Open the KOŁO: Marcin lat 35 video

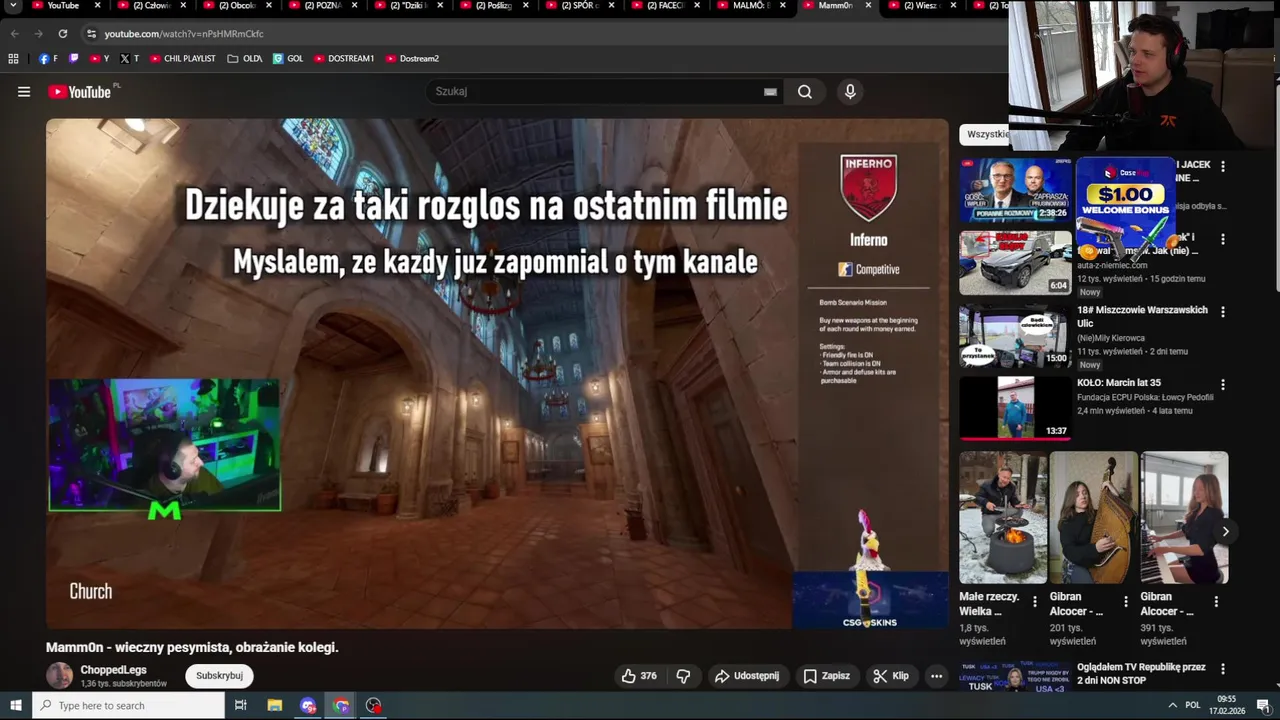coord(1119,383)
